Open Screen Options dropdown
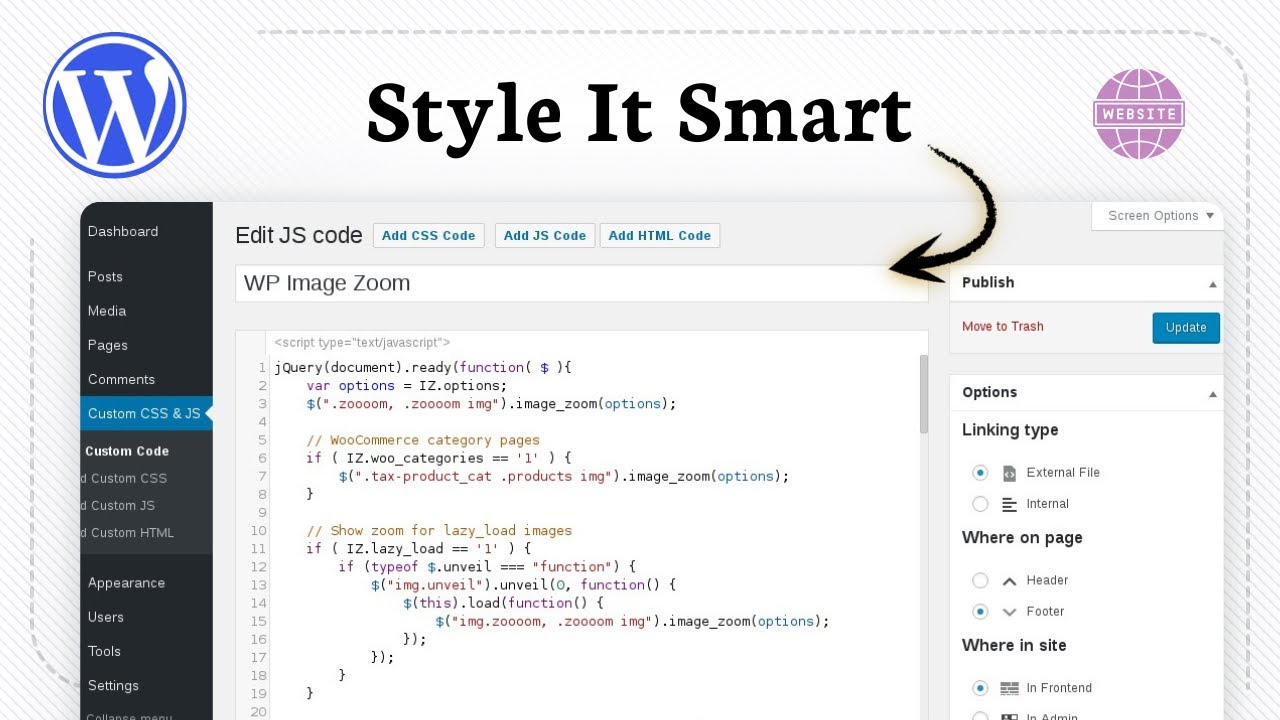Screen dimensions: 1280x720 (1158, 216)
